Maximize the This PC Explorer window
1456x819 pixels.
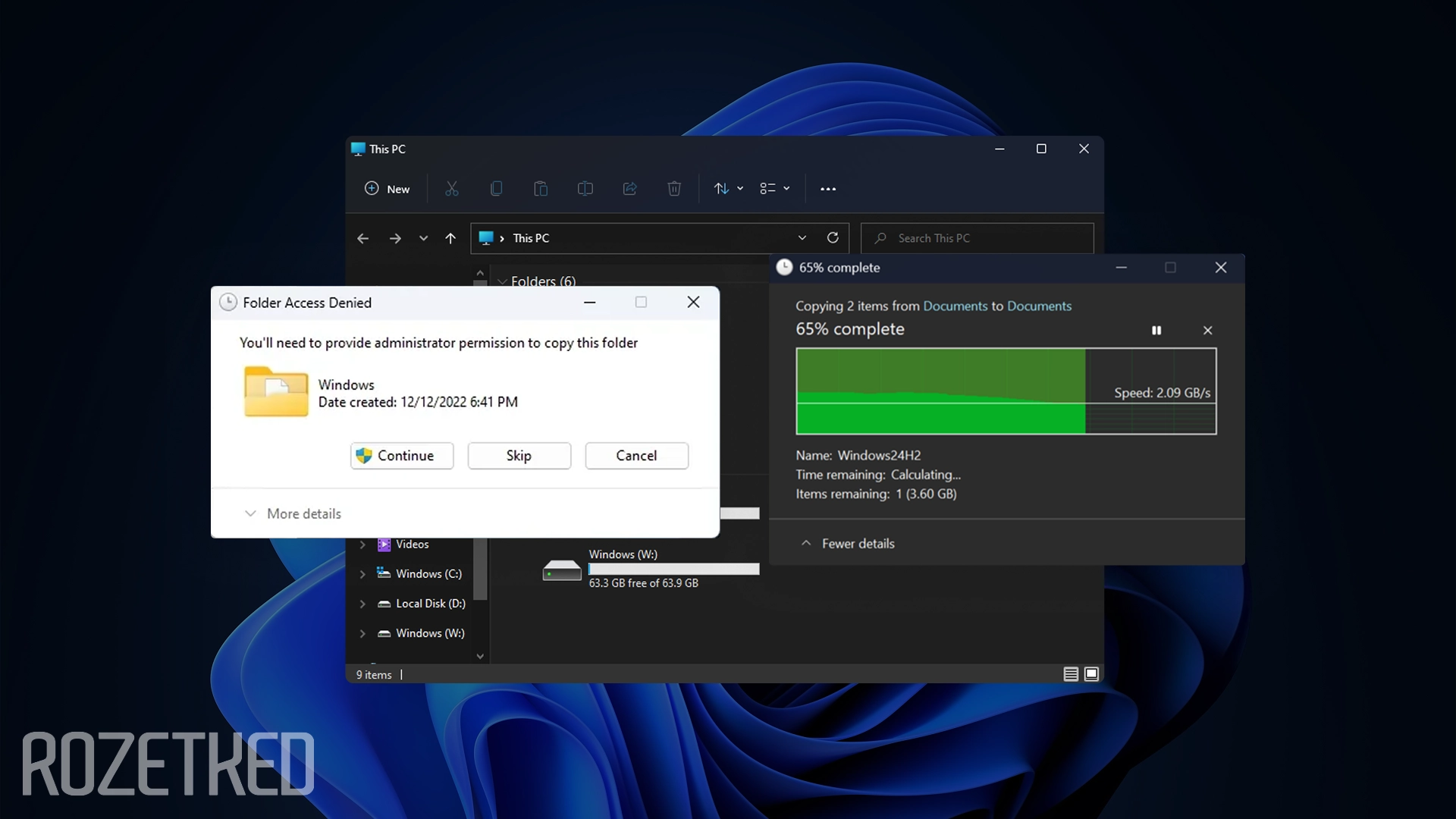pos(1041,149)
